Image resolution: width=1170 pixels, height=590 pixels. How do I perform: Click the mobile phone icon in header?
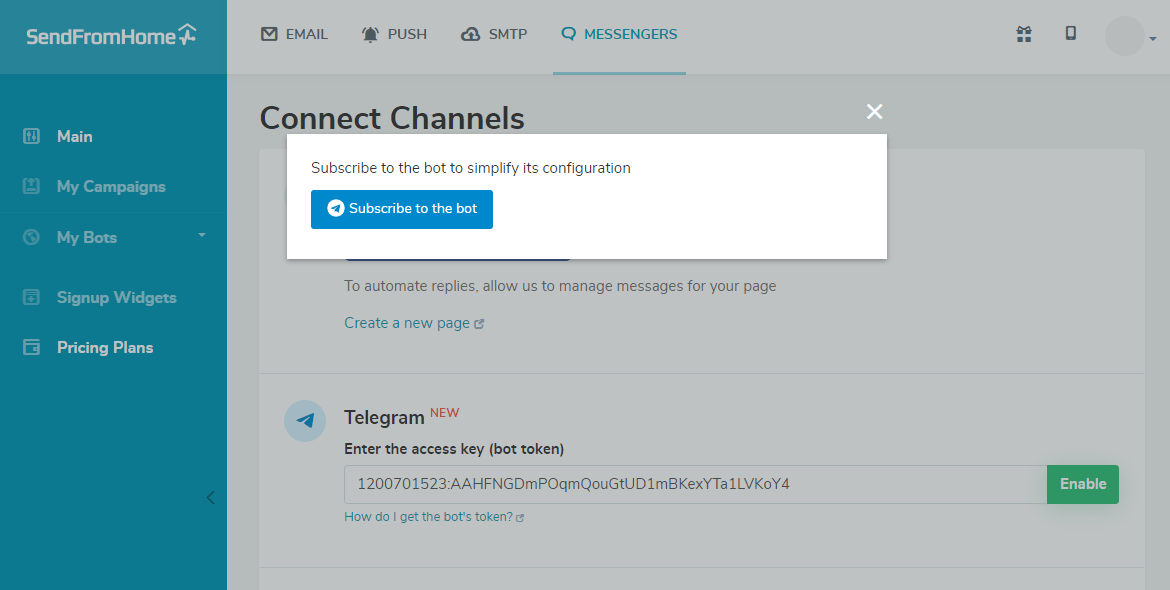tap(1071, 34)
